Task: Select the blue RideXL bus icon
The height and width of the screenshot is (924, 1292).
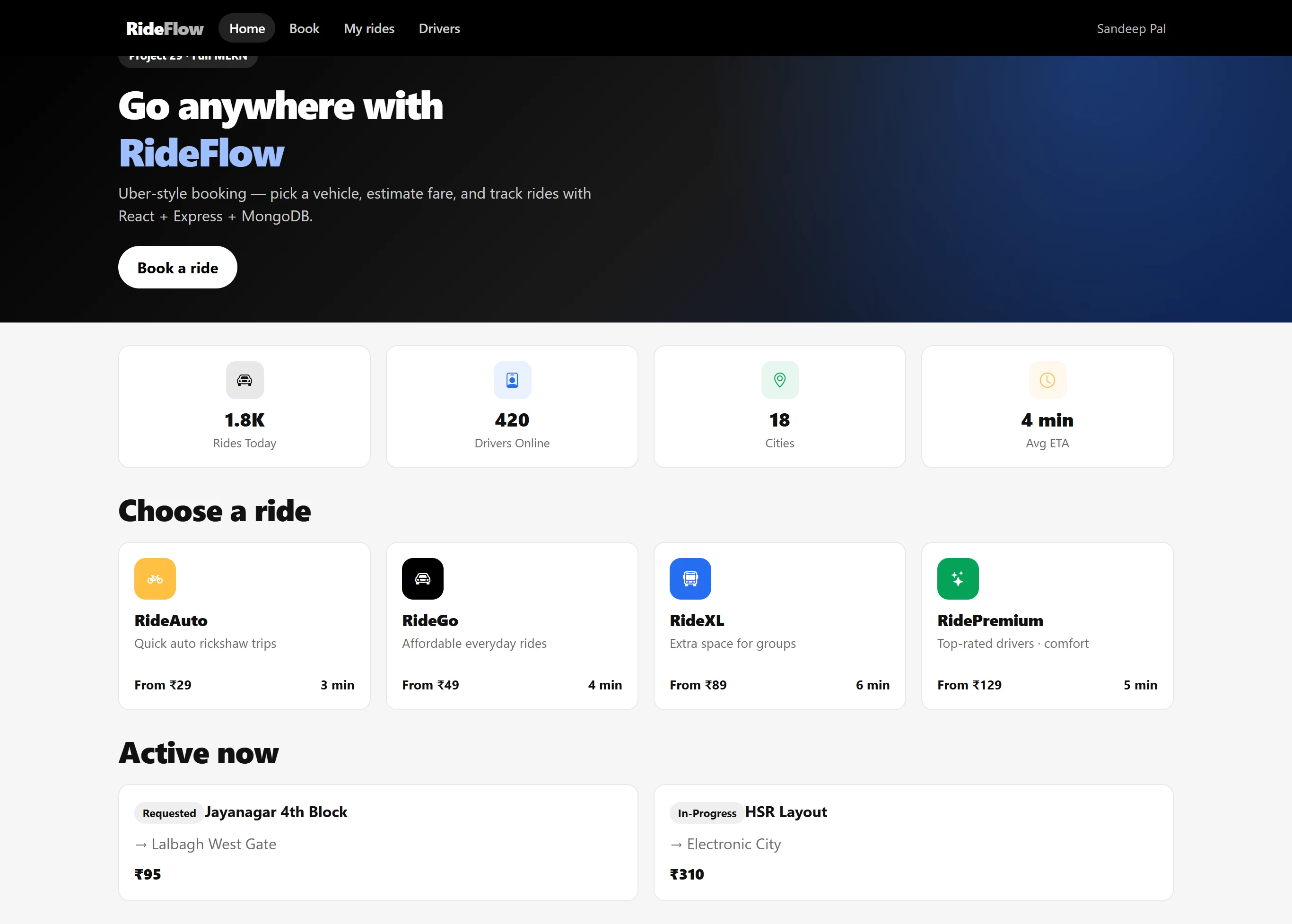Action: coord(690,579)
